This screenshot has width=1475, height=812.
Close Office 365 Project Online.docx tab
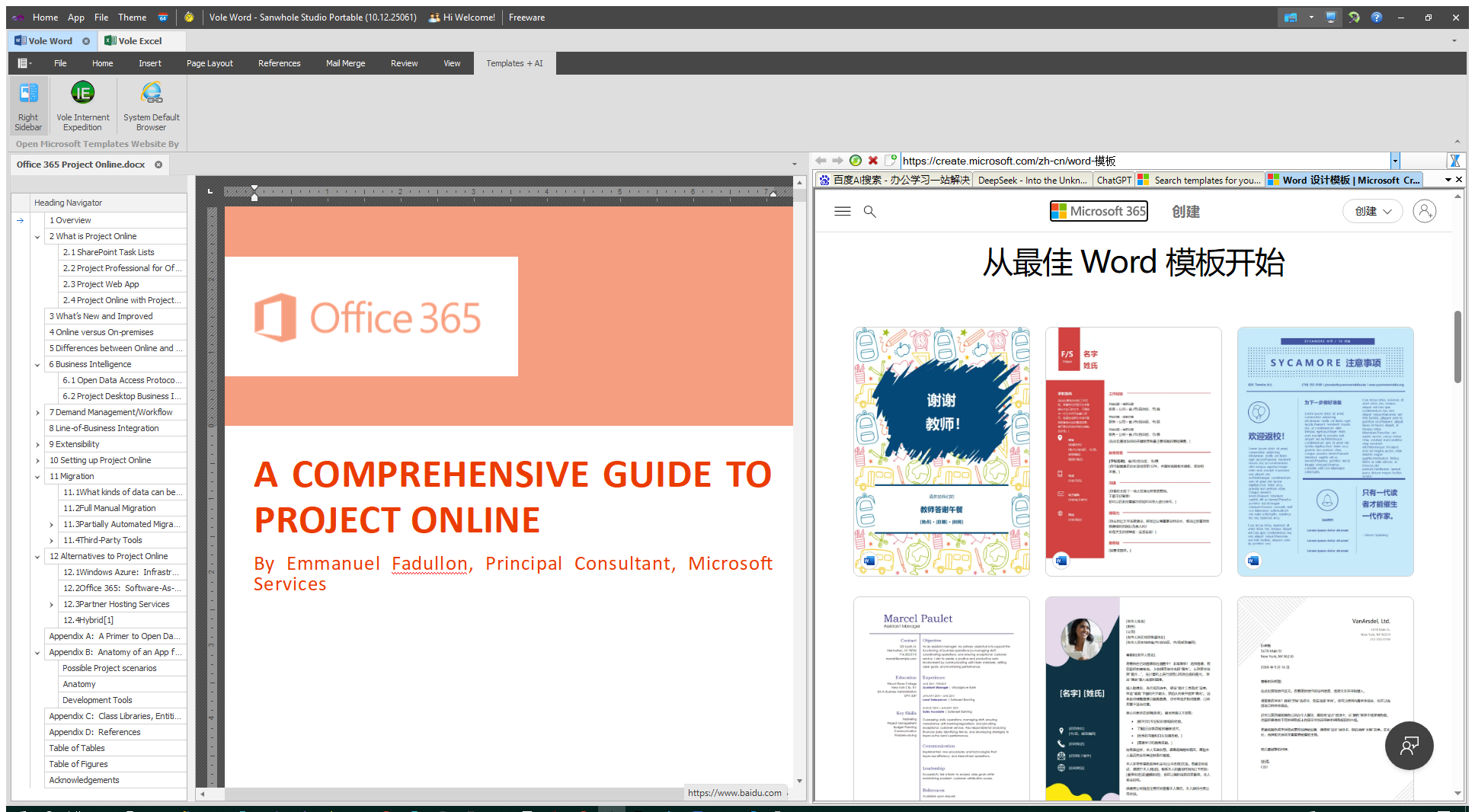(158, 165)
